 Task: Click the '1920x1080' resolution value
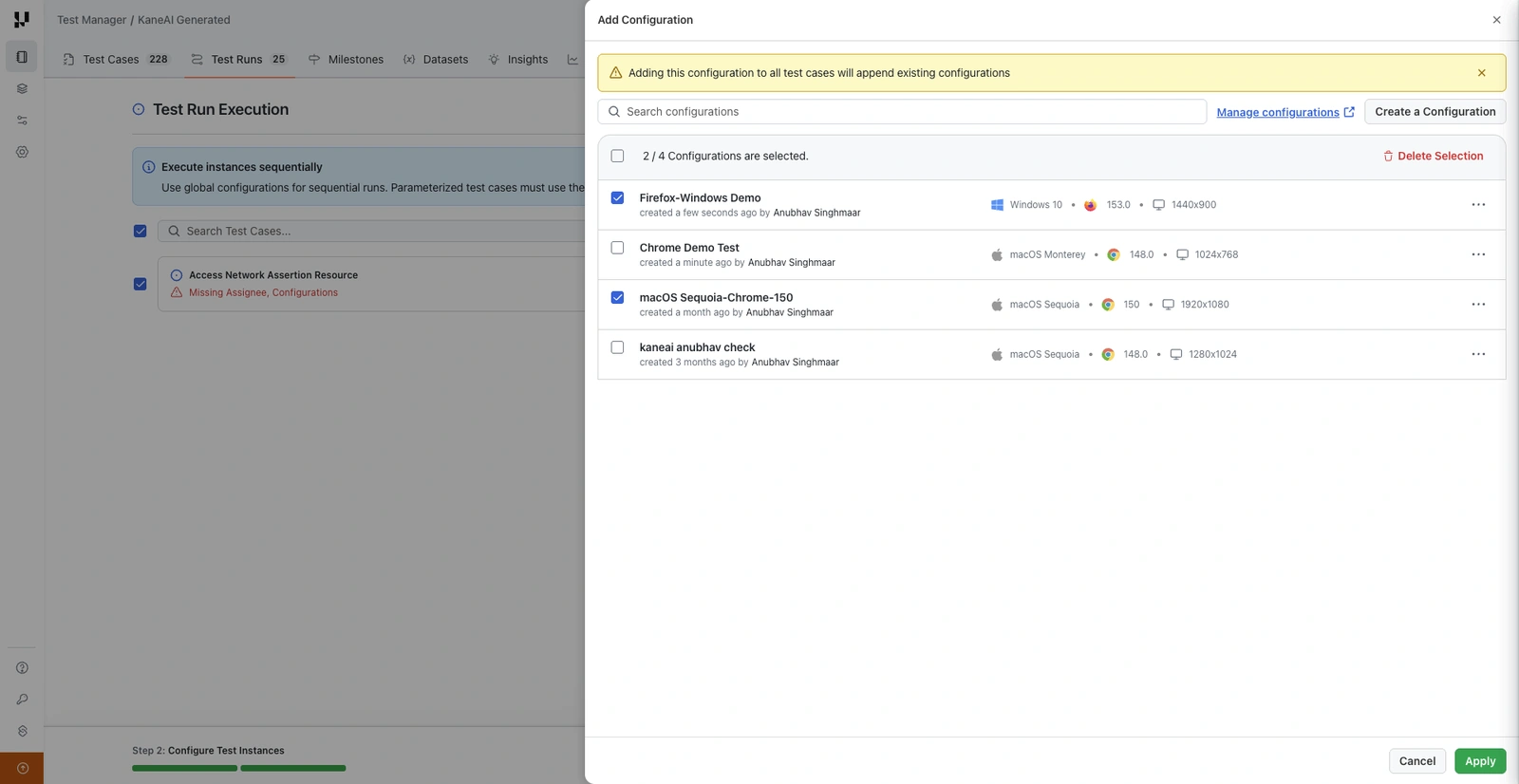point(1205,305)
